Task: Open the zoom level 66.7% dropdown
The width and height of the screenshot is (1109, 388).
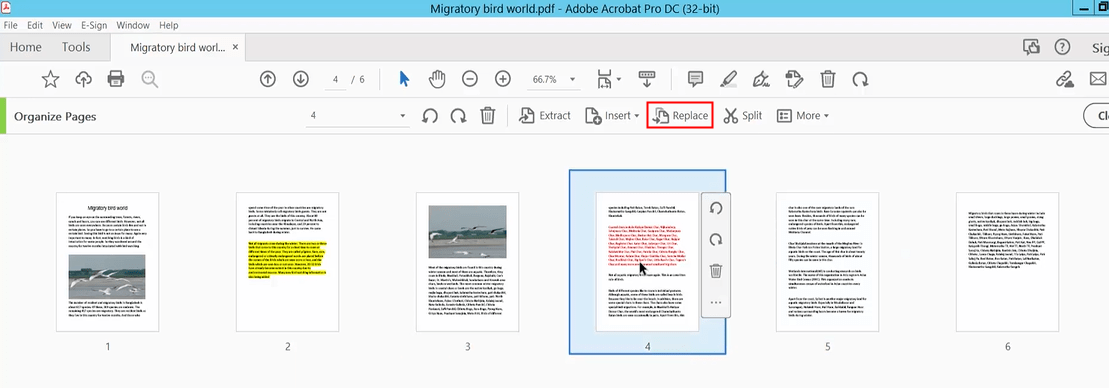Action: coord(572,79)
